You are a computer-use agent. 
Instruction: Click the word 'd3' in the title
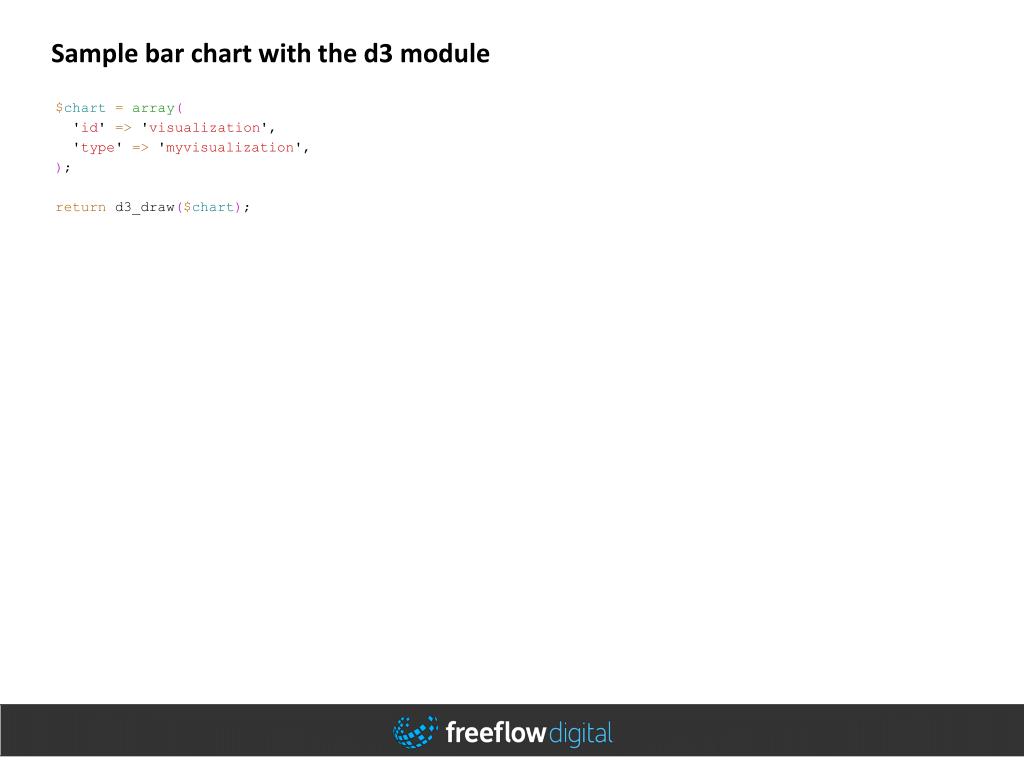click(x=377, y=54)
